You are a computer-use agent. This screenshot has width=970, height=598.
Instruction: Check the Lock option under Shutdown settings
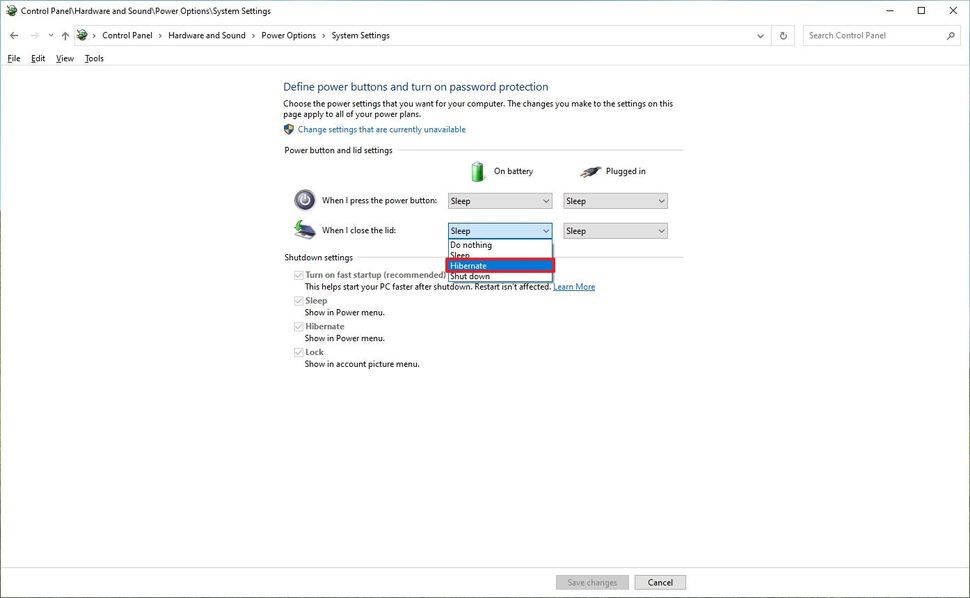(x=298, y=351)
